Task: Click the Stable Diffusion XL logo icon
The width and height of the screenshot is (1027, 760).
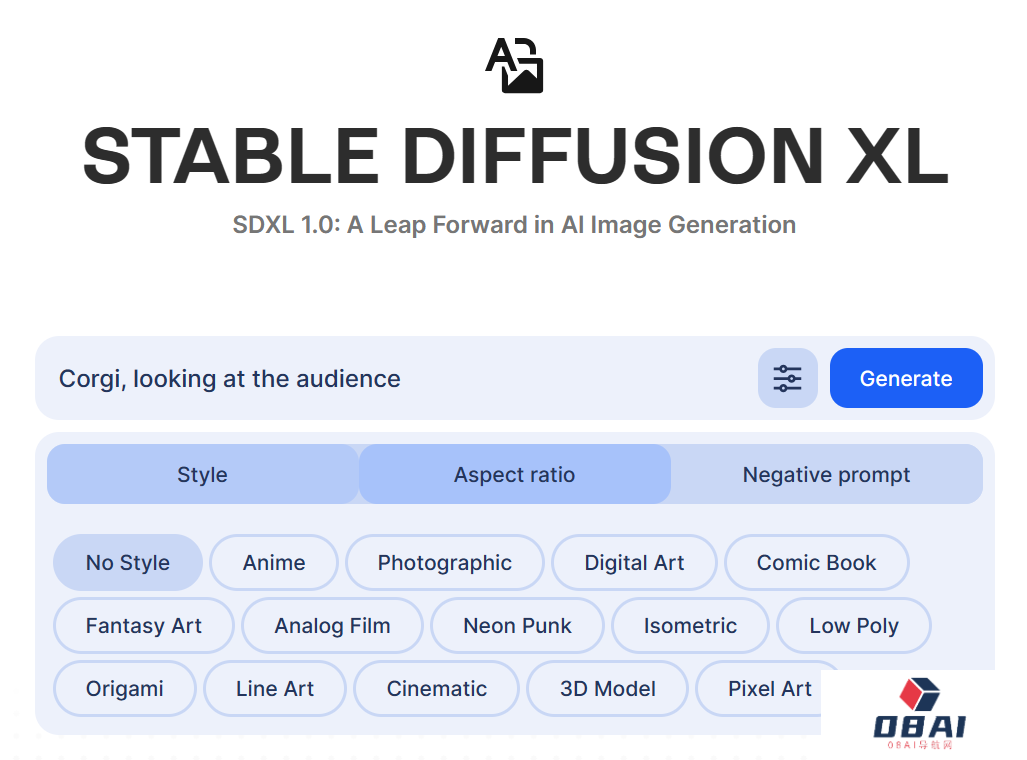Action: [x=514, y=65]
